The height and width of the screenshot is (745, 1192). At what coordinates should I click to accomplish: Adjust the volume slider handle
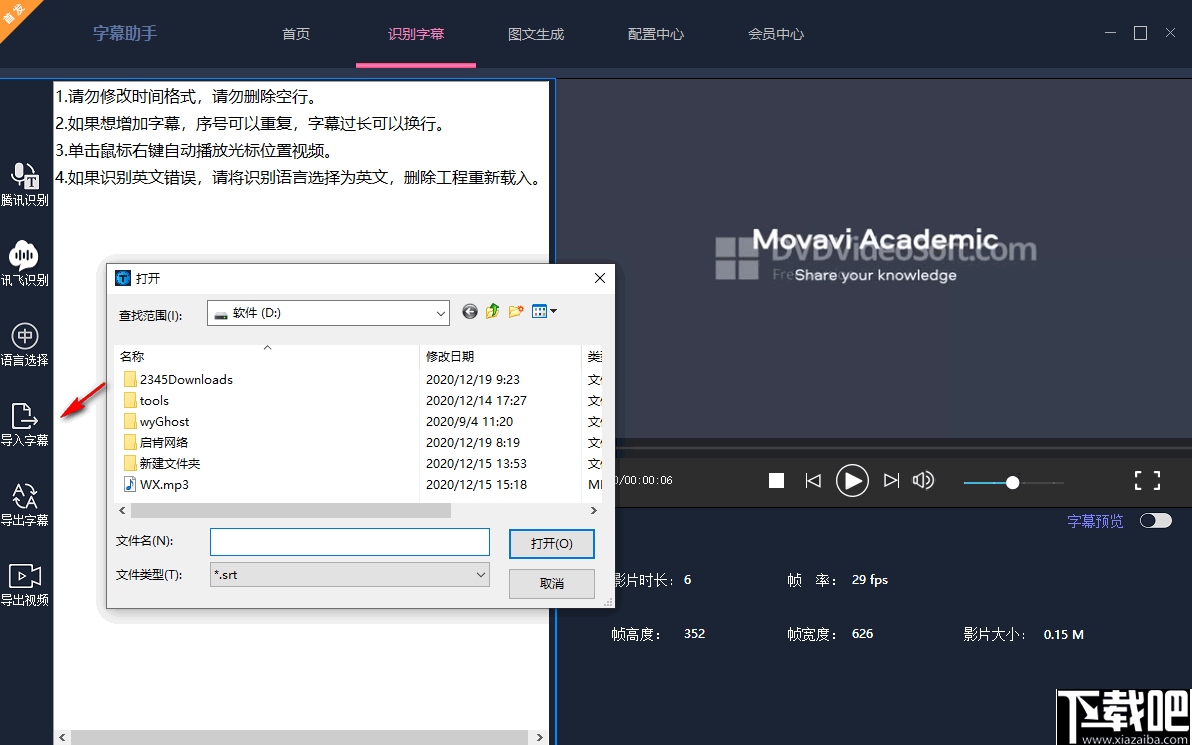tap(1012, 482)
